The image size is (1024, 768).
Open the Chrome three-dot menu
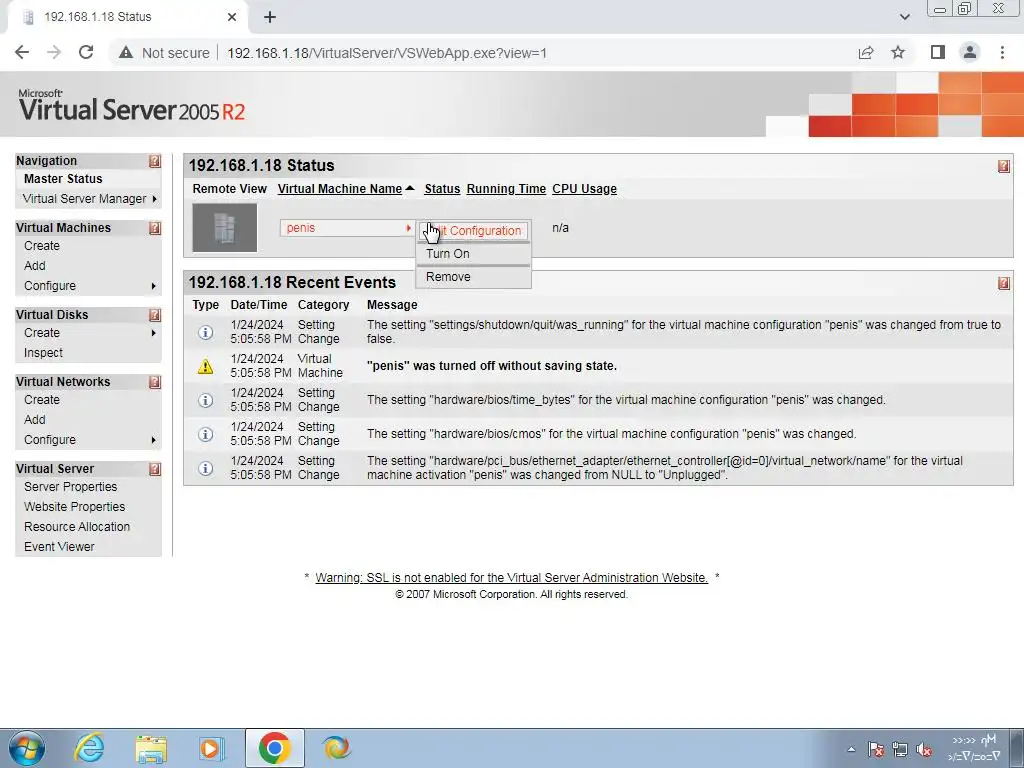(x=1002, y=52)
